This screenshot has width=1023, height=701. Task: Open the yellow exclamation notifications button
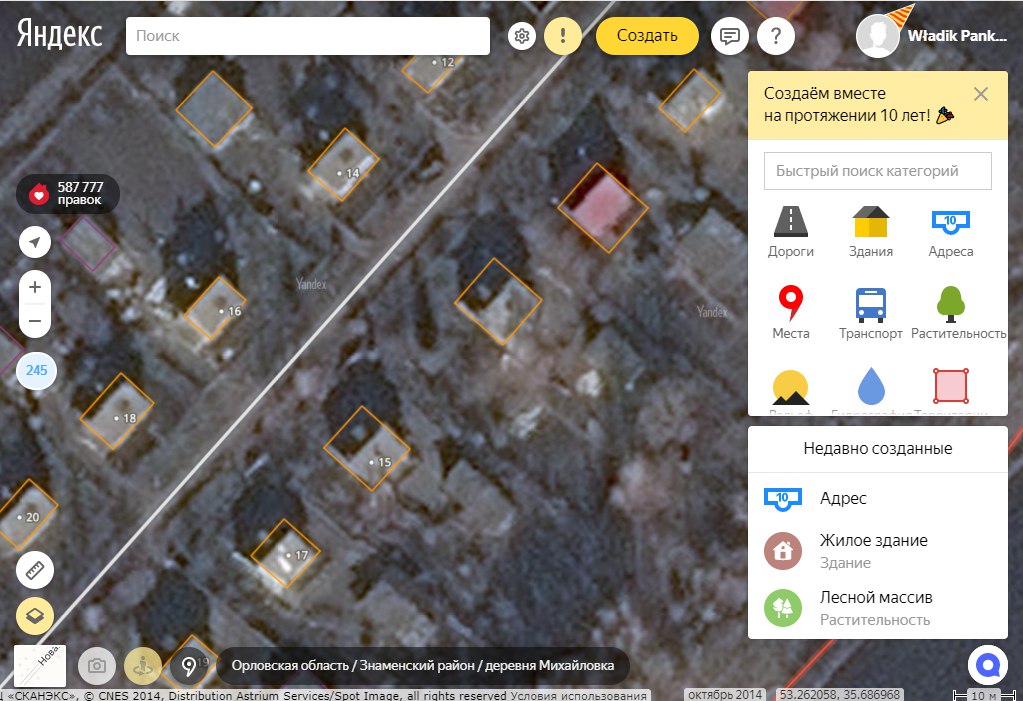(x=562, y=36)
